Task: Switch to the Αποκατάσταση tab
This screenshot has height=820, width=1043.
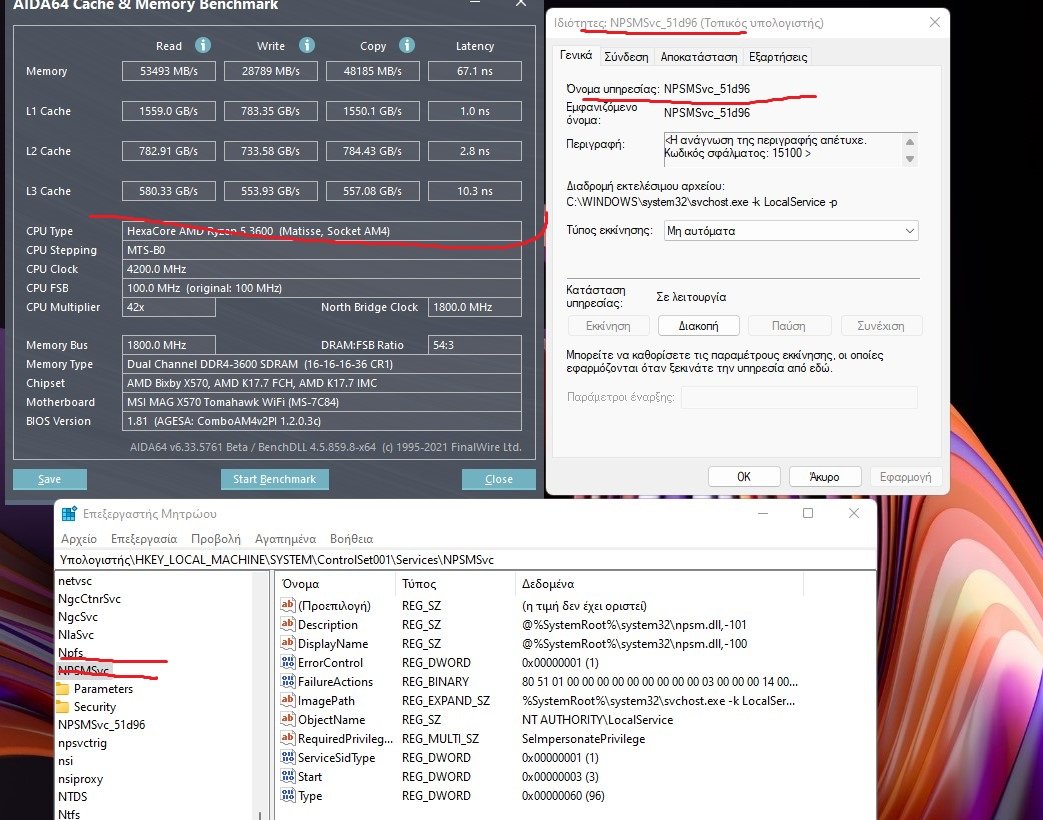Action: click(x=698, y=57)
